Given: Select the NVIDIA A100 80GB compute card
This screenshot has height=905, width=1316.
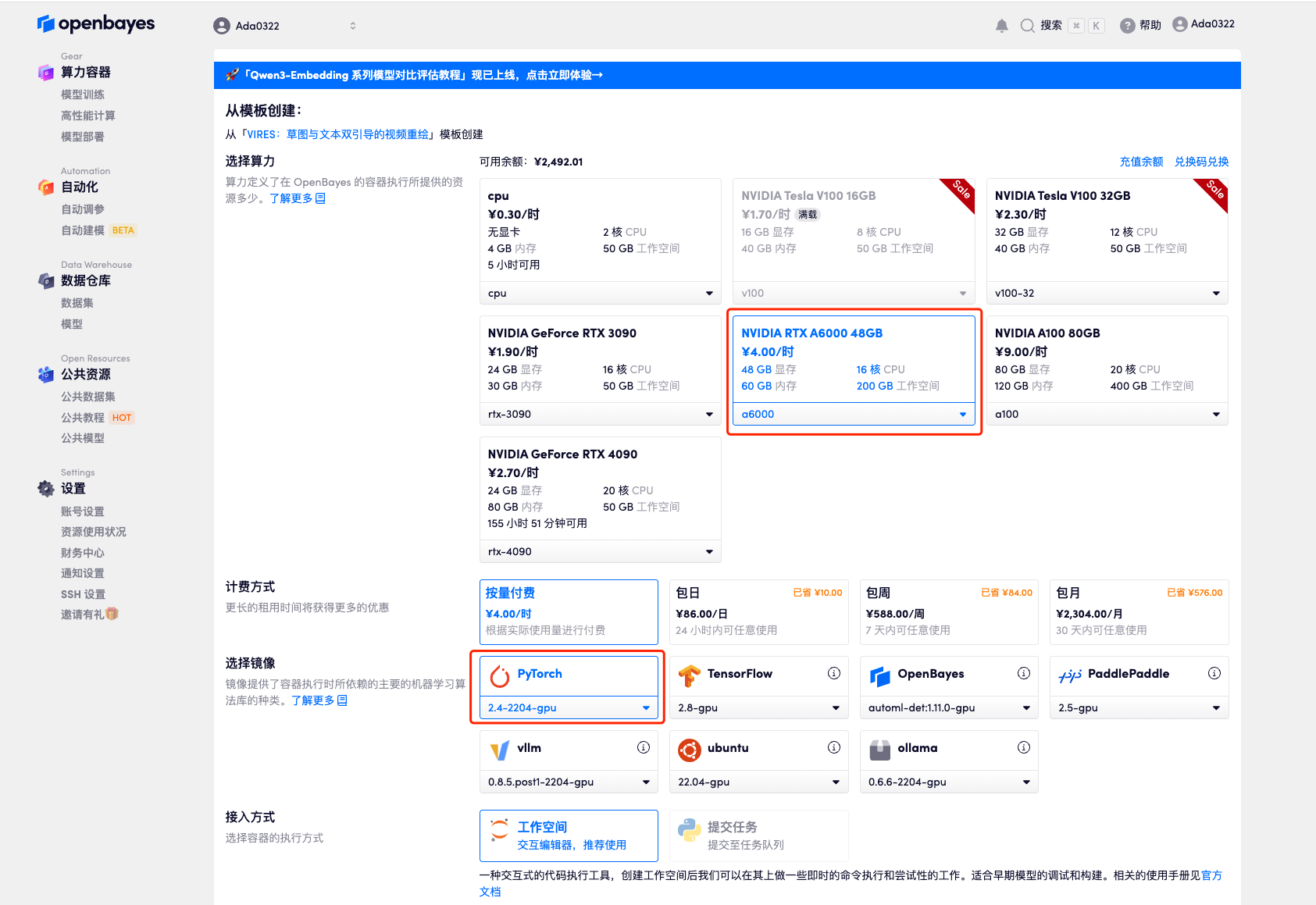Looking at the screenshot, I should (x=1107, y=359).
